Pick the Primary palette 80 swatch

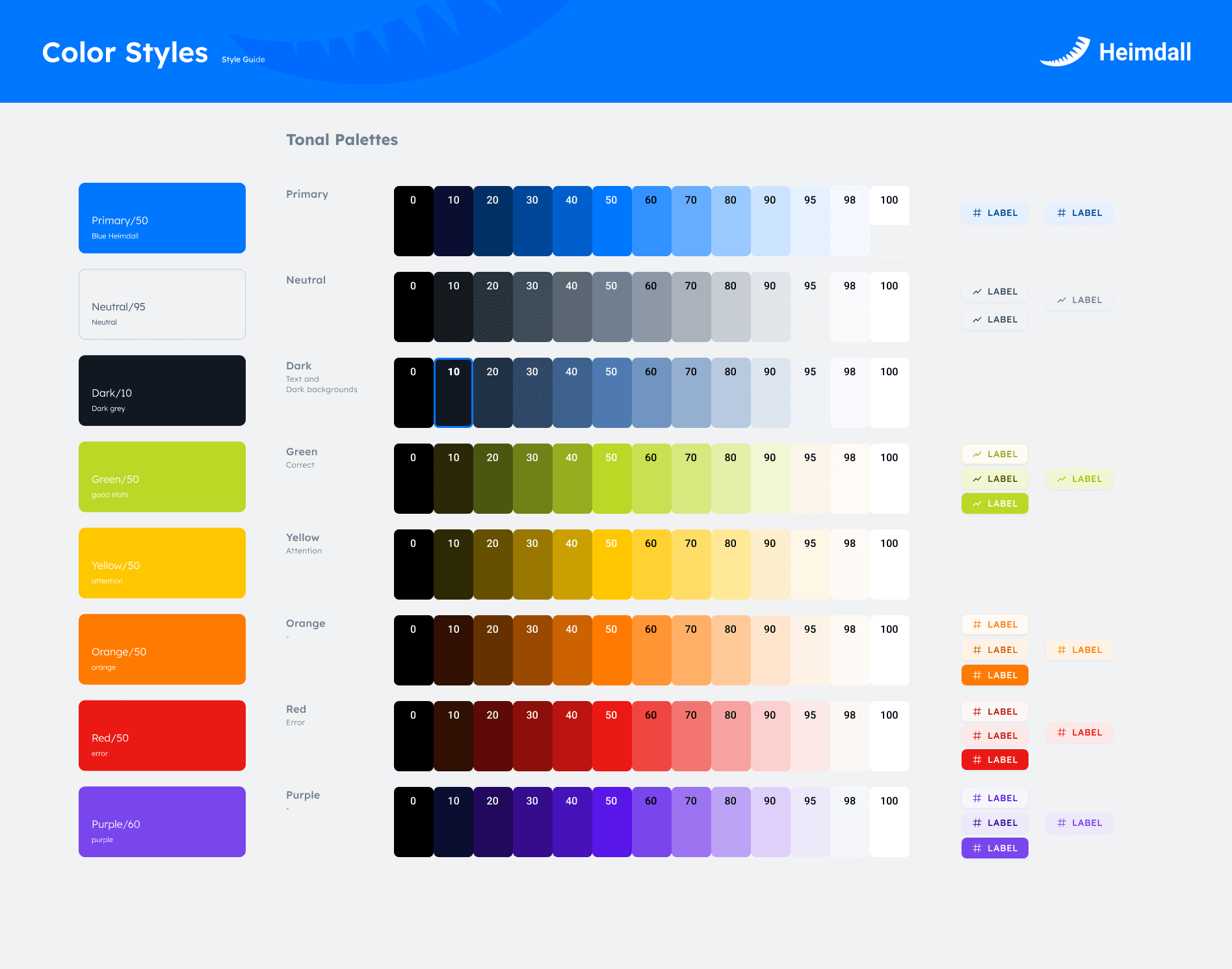tap(731, 221)
